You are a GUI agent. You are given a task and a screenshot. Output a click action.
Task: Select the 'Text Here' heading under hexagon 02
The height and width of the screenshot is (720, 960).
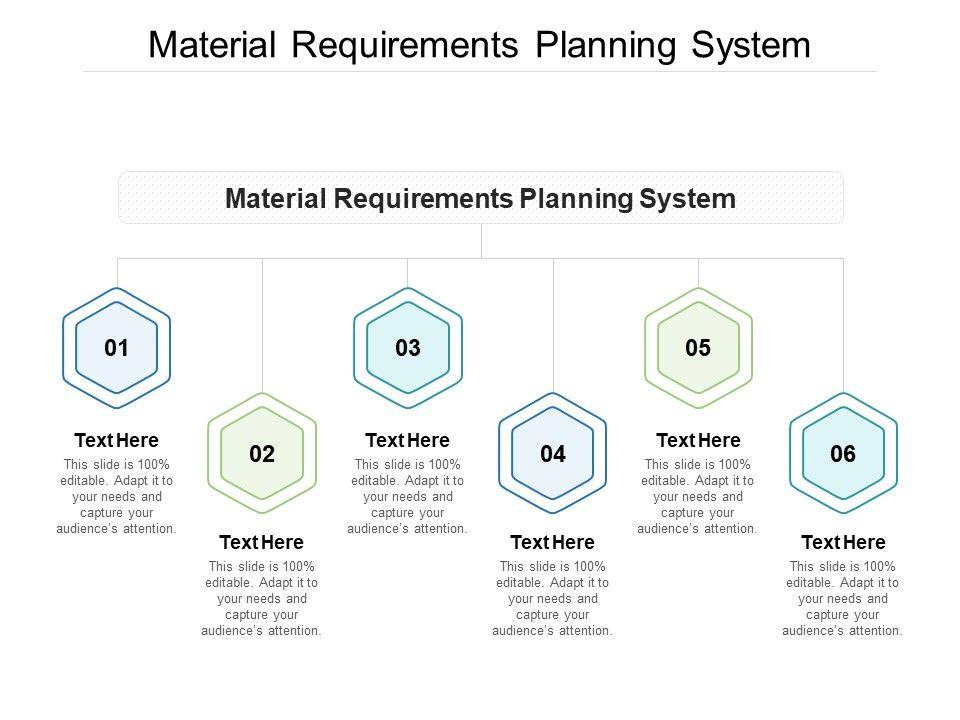(x=261, y=543)
